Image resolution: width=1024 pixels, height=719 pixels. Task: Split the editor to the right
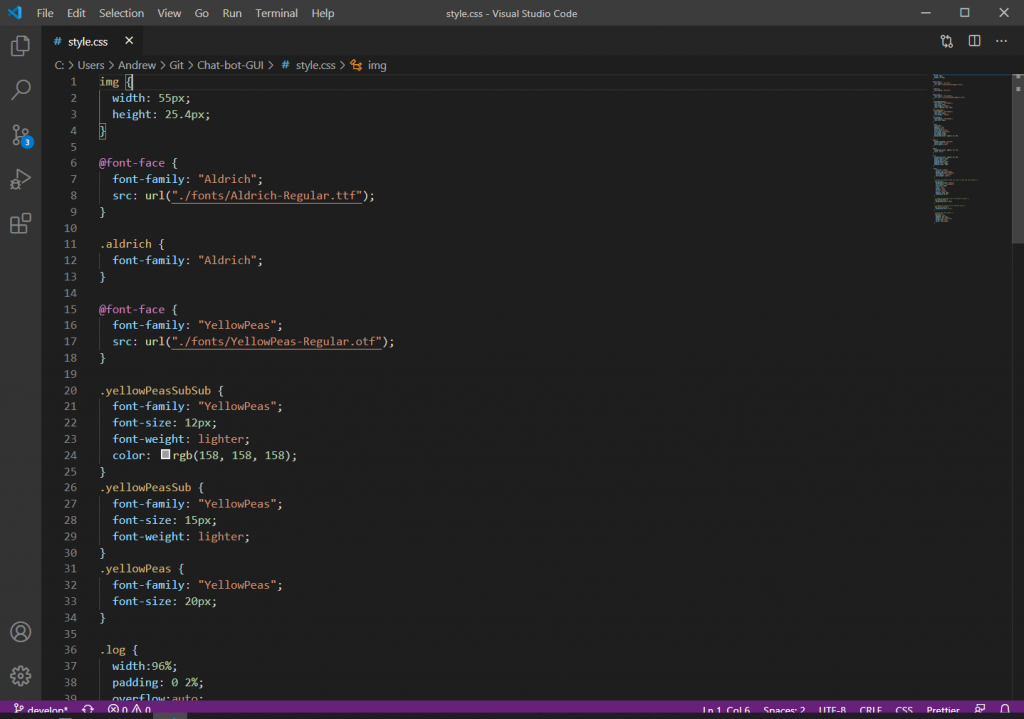tap(974, 41)
